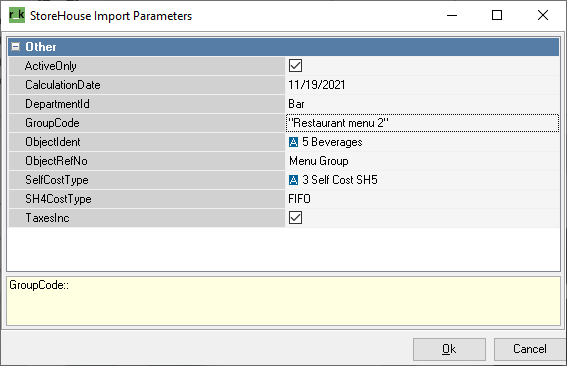Toggle the TaxesInc checkbox
The image size is (567, 366).
coord(295,218)
